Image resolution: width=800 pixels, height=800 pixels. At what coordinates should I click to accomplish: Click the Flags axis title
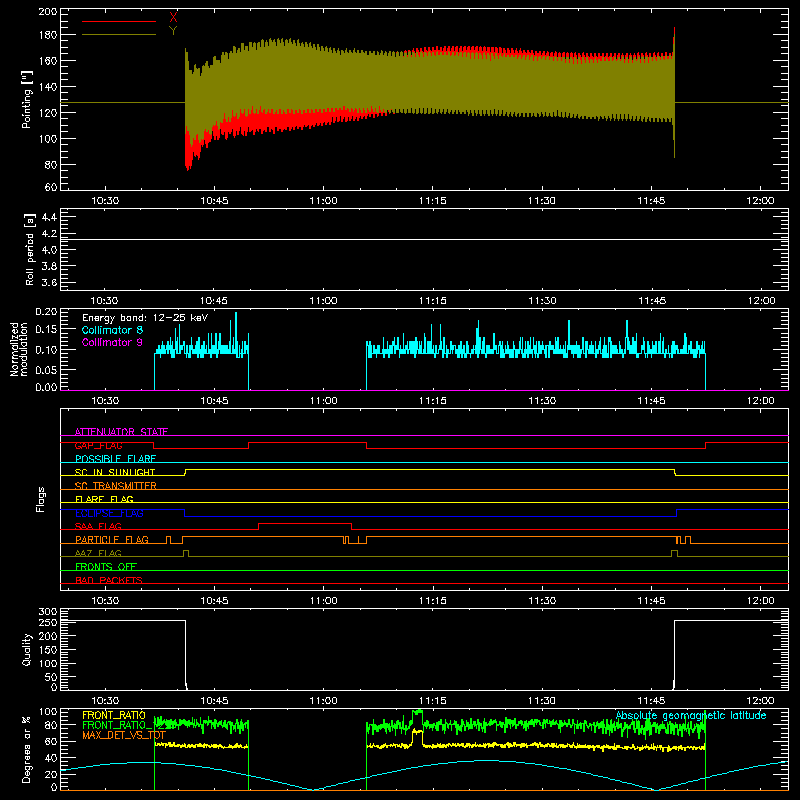point(41,499)
